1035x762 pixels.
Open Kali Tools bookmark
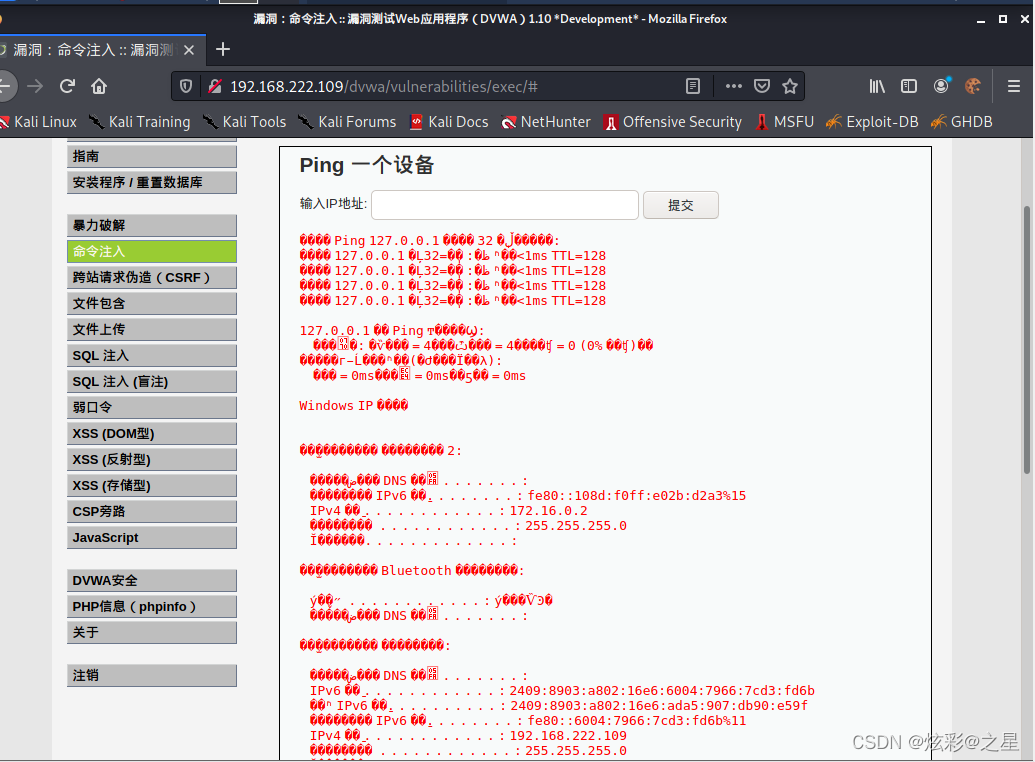point(244,122)
